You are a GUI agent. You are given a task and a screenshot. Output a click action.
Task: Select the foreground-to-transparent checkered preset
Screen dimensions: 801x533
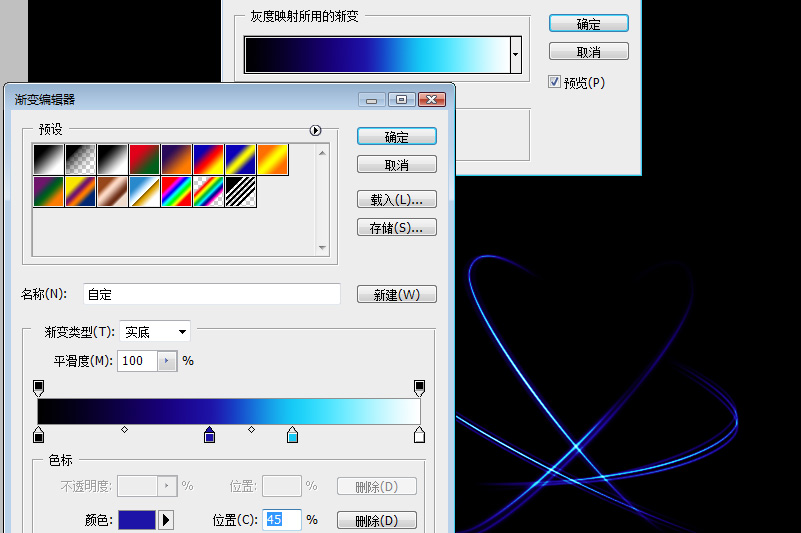click(x=80, y=159)
